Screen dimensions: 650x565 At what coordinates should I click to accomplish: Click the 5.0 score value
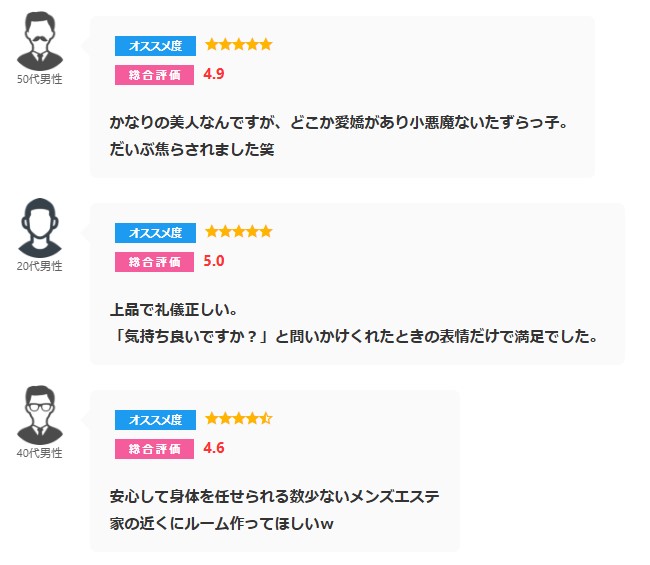coord(213,261)
